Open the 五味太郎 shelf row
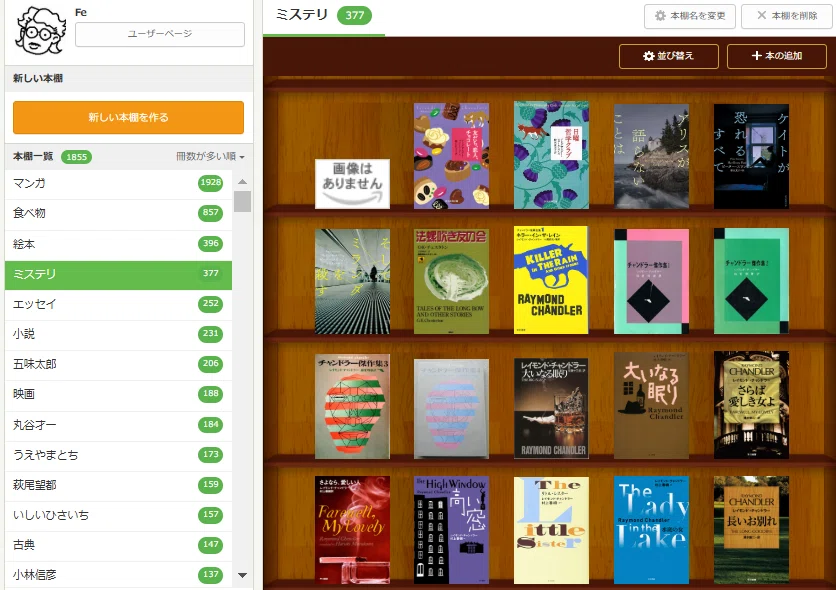The height and width of the screenshot is (590, 836). click(118, 365)
